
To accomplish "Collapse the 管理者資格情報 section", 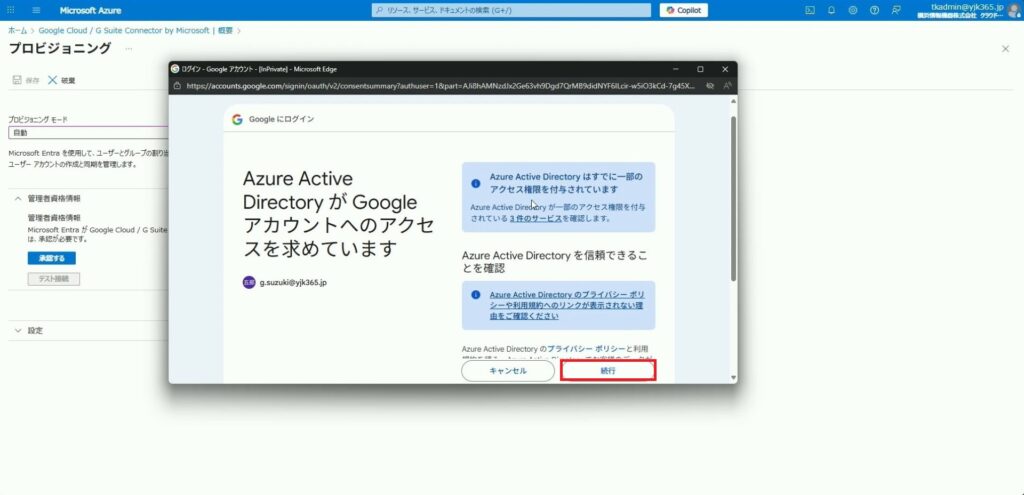I will pos(18,198).
